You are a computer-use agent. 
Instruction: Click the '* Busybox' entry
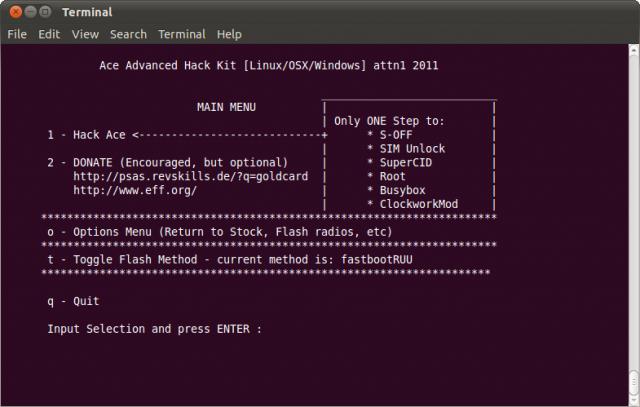click(x=396, y=190)
